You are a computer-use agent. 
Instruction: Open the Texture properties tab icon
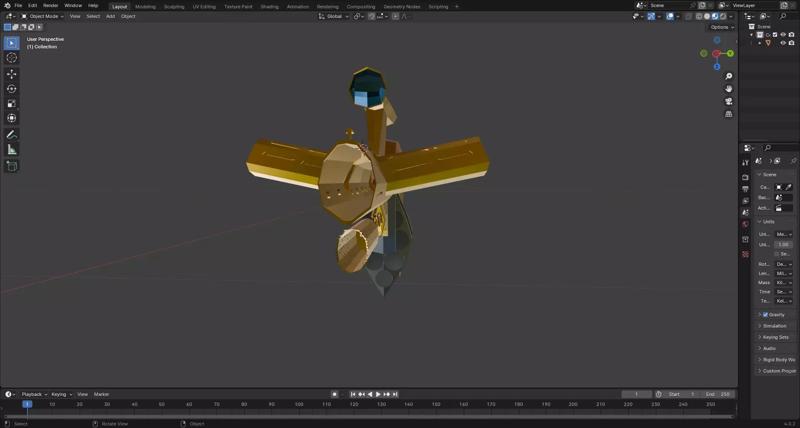[x=745, y=254]
